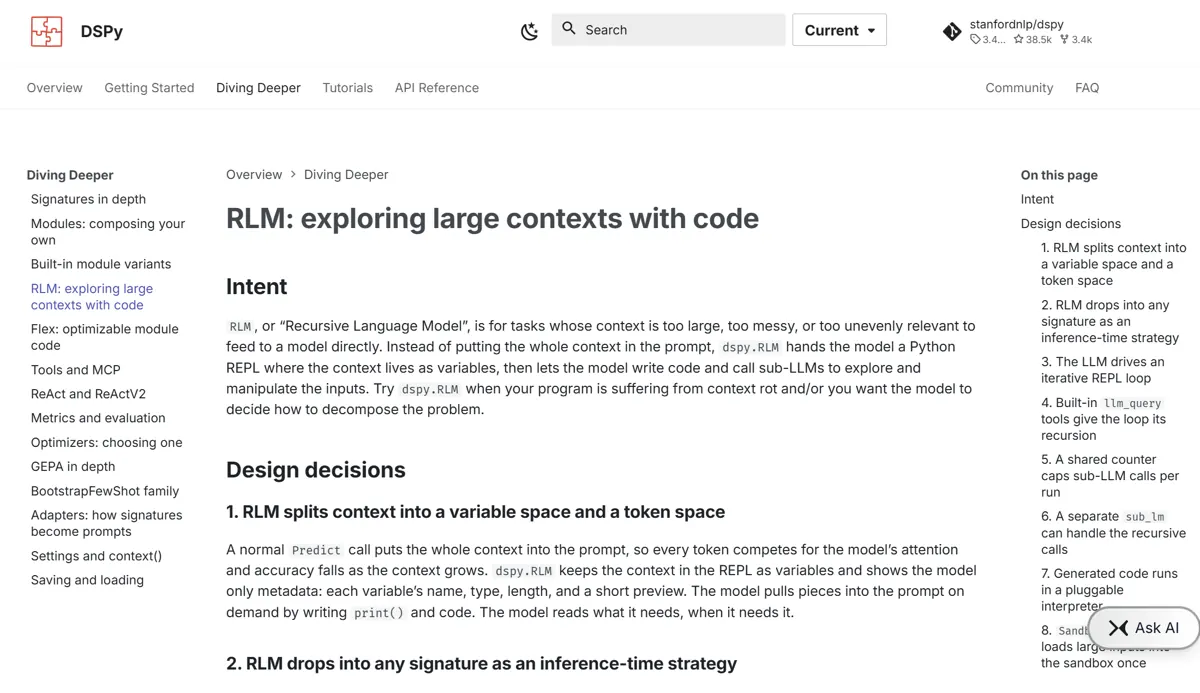Open the API Reference tab
This screenshot has height=693, width=1200.
(437, 88)
